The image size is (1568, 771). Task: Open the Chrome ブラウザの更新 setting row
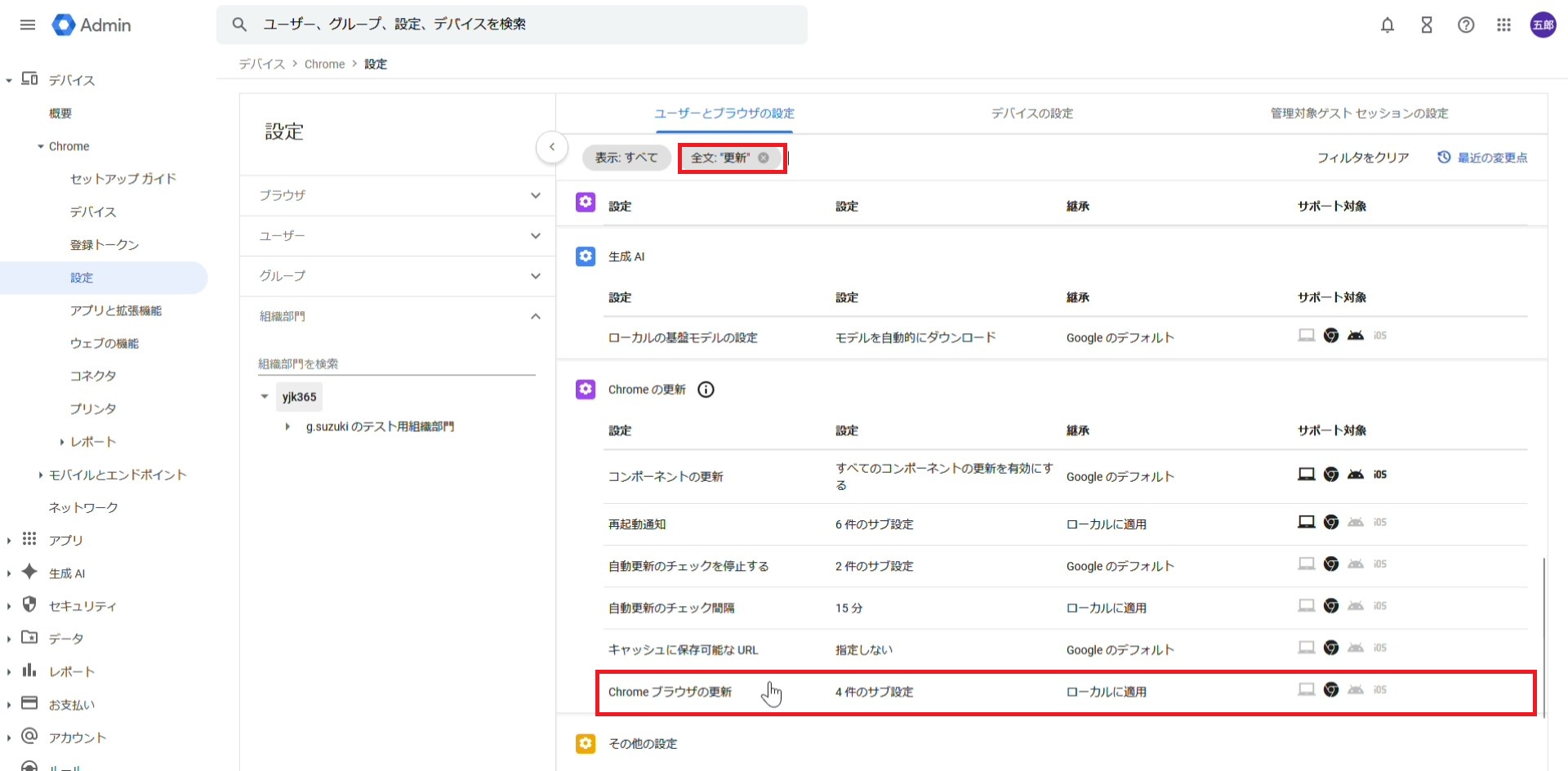point(670,692)
